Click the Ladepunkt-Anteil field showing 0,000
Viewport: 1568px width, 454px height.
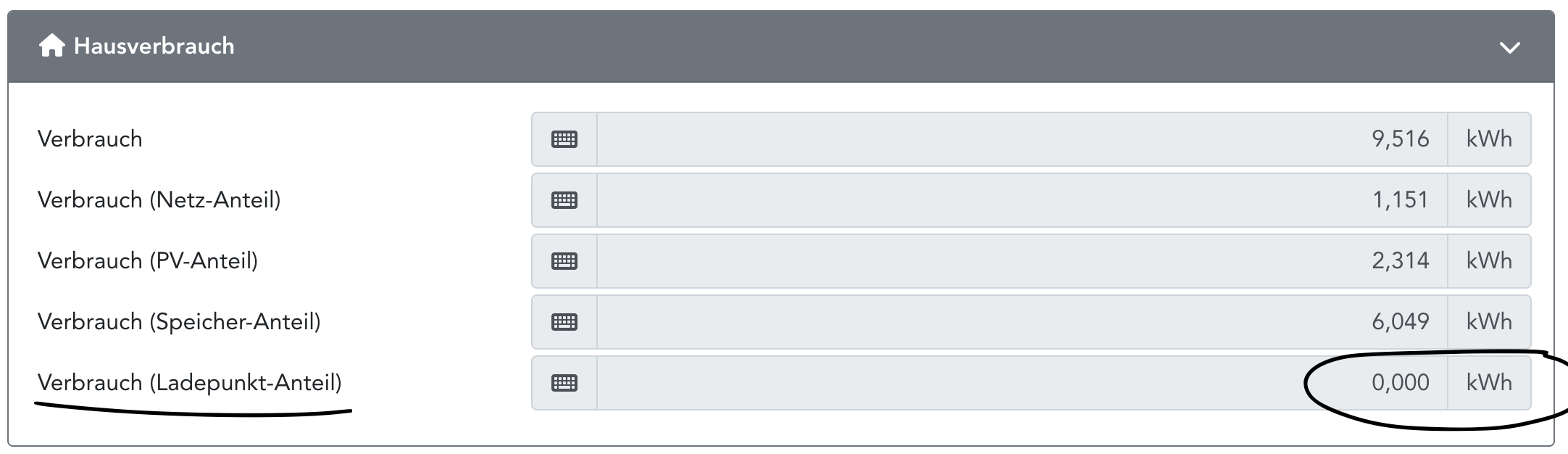(x=1022, y=383)
